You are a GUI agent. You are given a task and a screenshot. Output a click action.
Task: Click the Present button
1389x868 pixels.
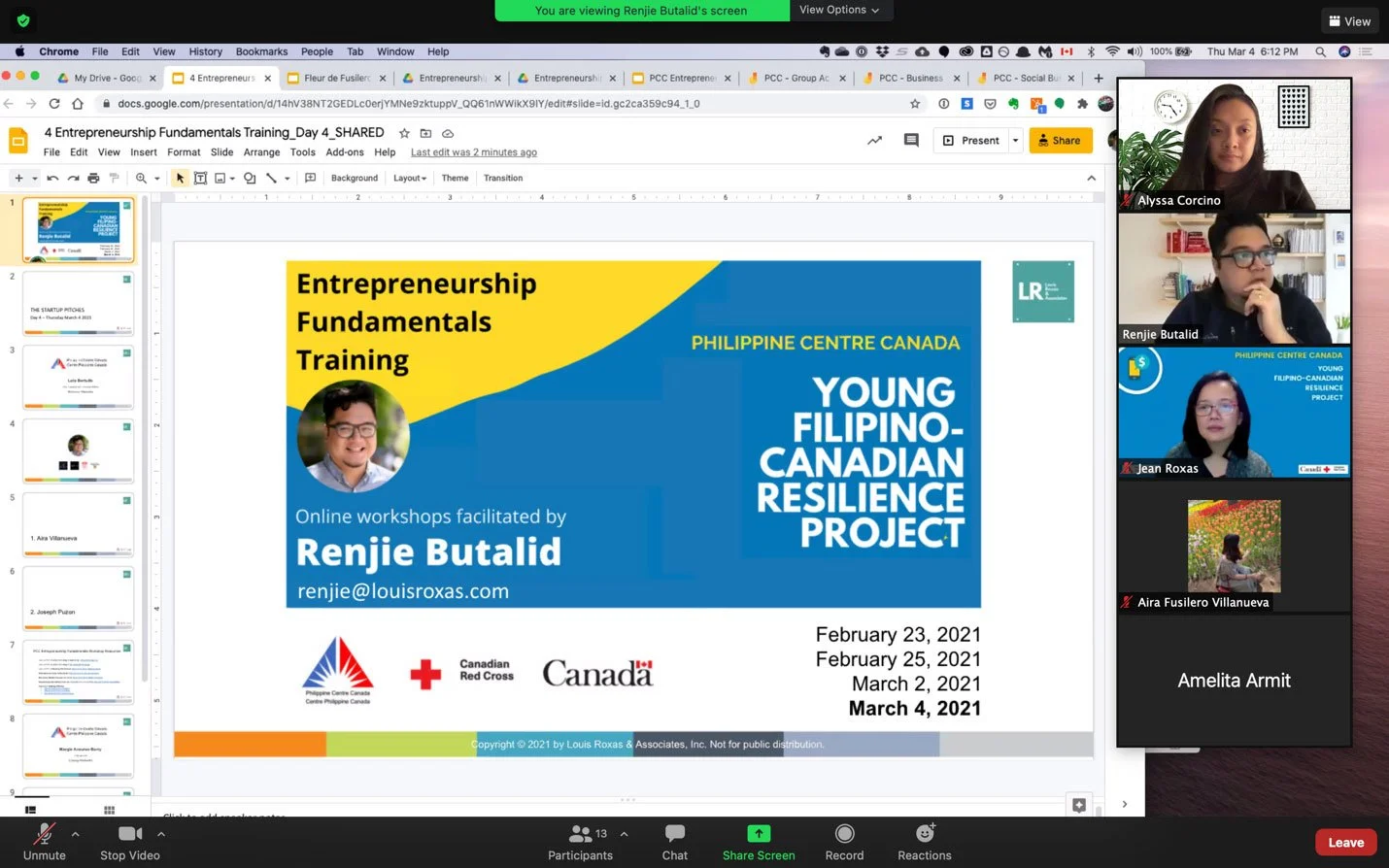coord(971,140)
